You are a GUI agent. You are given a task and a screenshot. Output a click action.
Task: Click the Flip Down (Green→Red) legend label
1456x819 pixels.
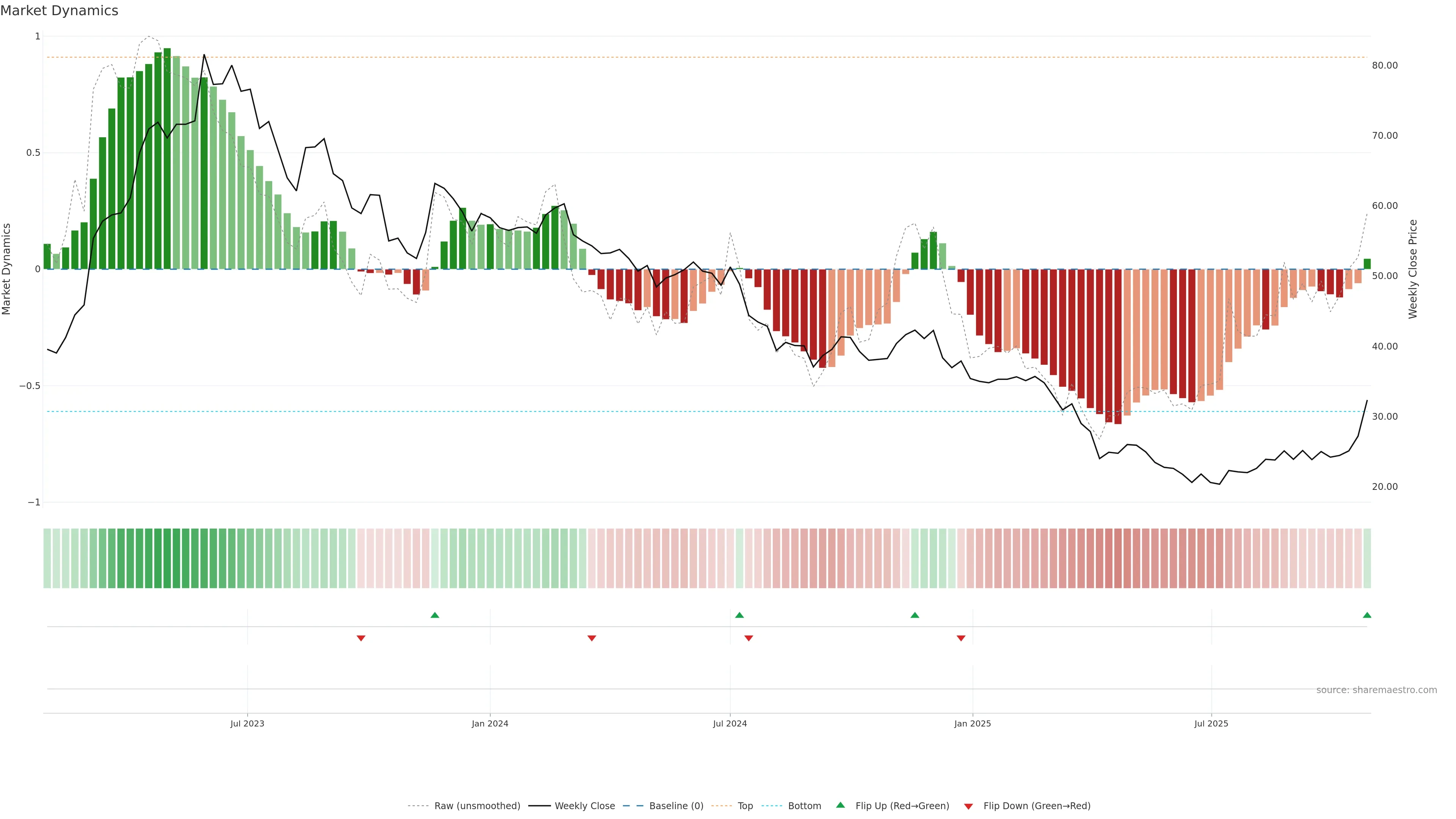coord(1037,806)
